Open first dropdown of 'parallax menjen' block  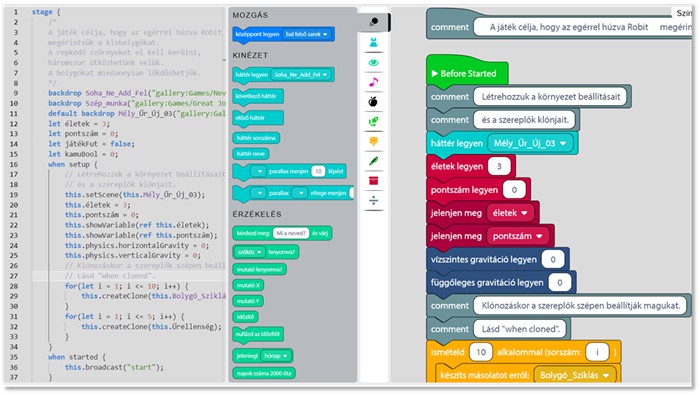pos(258,171)
